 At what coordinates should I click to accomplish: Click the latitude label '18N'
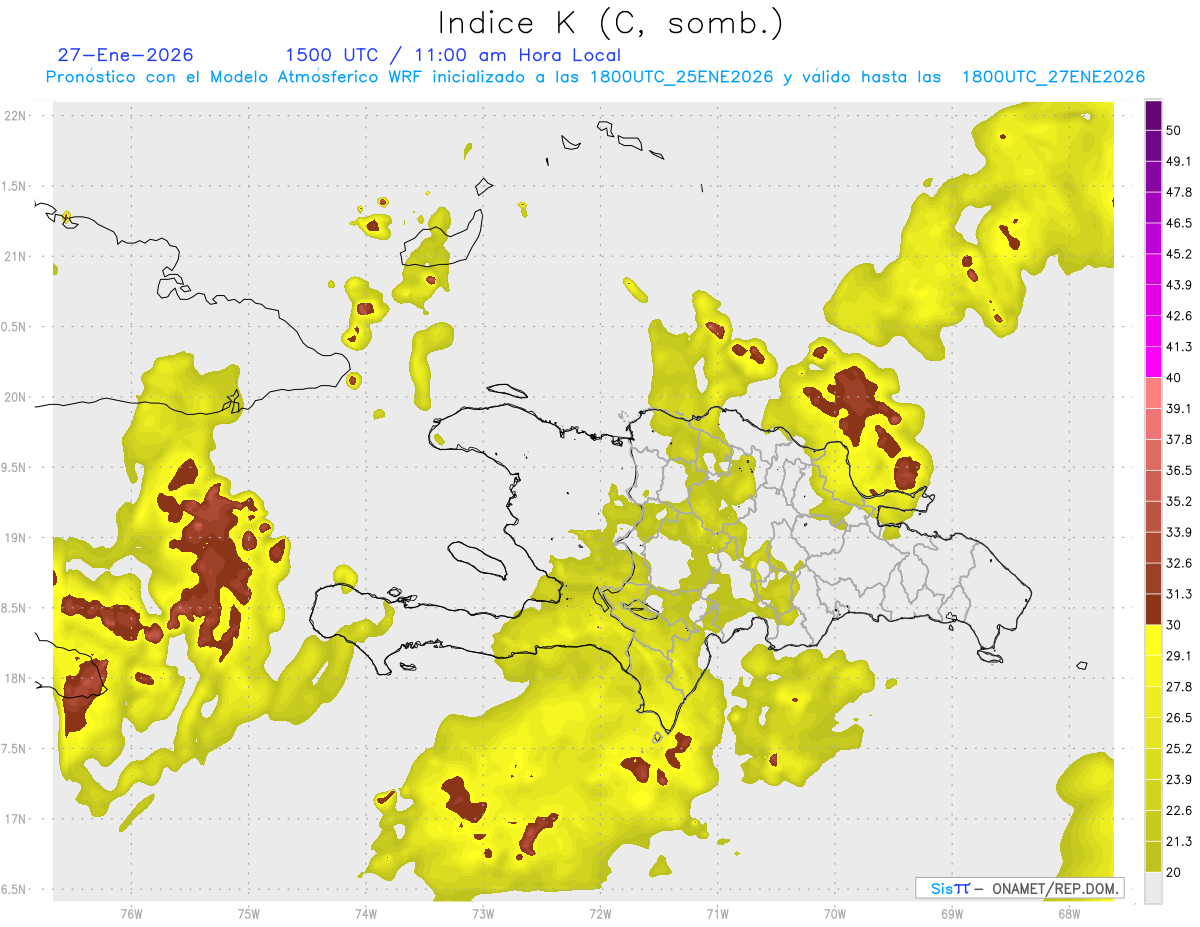16,678
